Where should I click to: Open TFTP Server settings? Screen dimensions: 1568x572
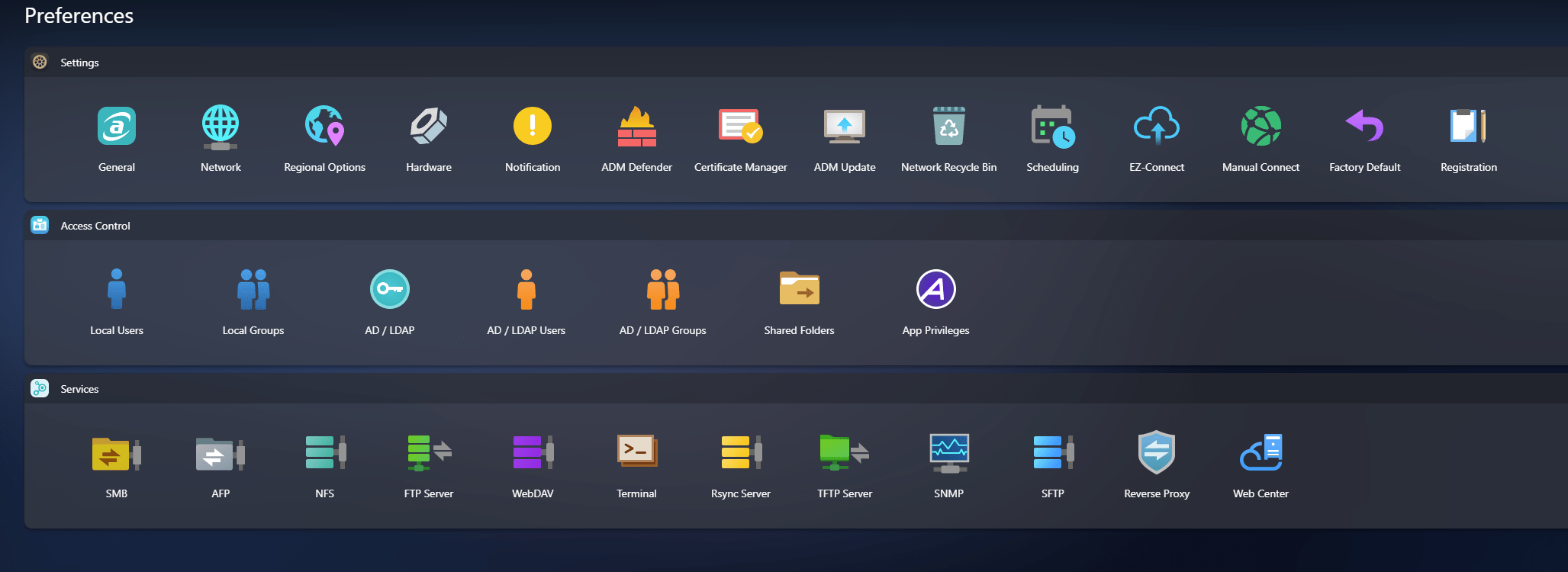click(845, 453)
